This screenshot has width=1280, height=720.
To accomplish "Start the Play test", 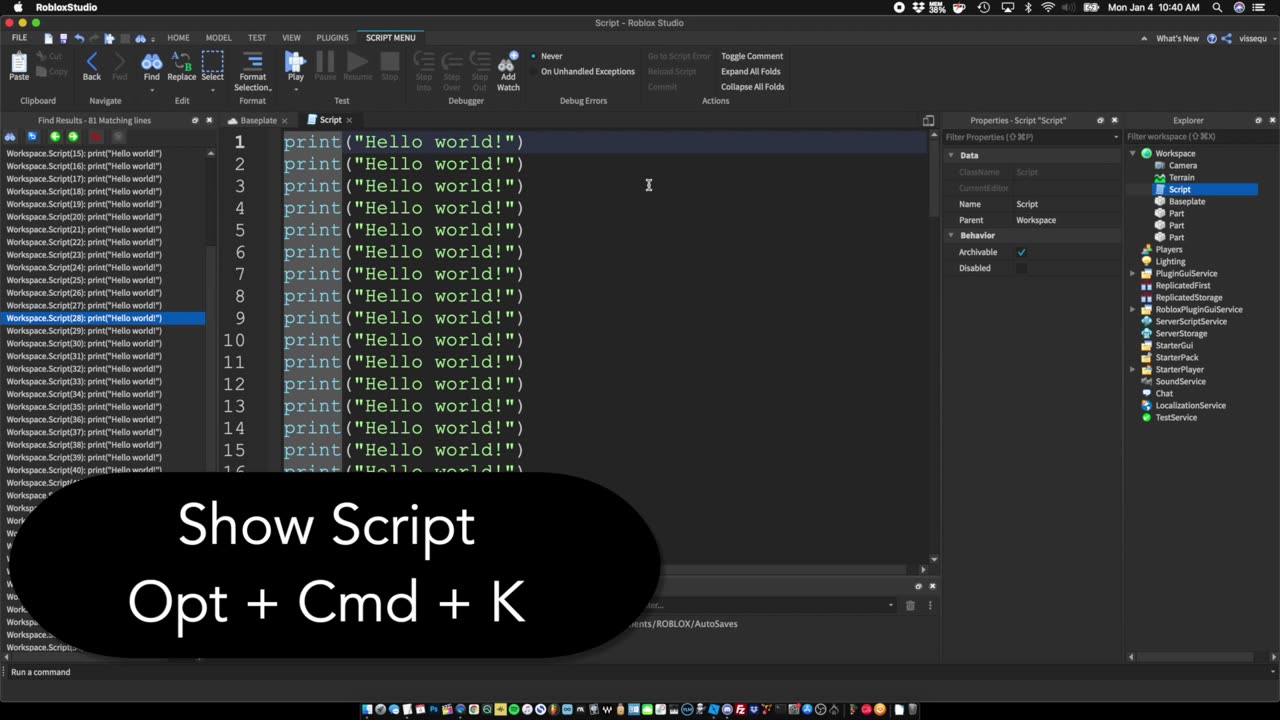I will click(x=296, y=66).
